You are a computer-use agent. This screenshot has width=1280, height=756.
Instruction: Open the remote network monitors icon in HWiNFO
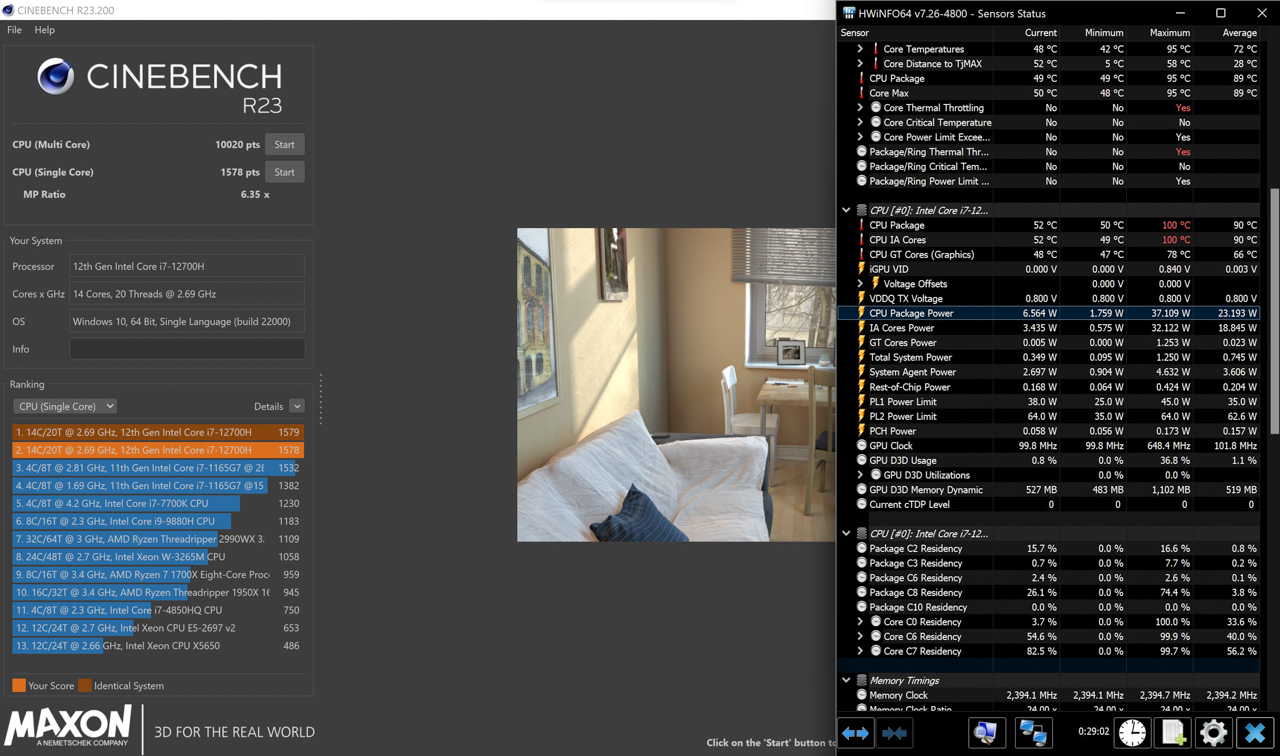tap(1033, 733)
